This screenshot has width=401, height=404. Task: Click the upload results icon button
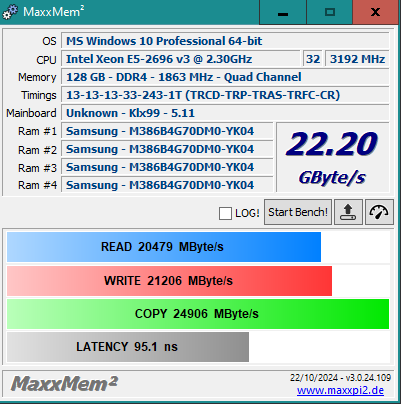348,212
